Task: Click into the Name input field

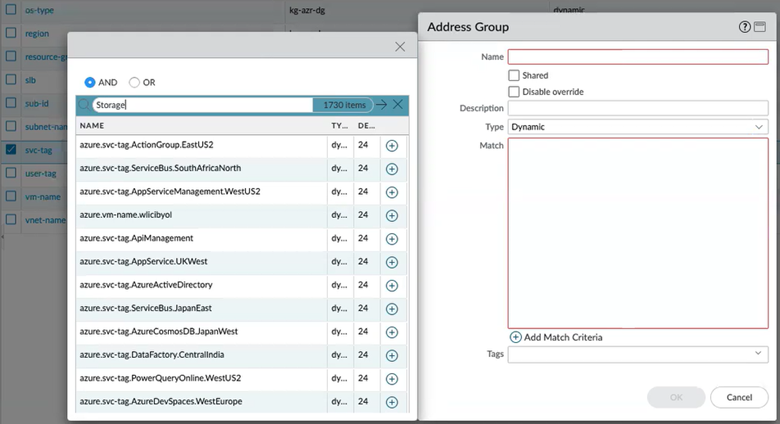Action: (637, 57)
